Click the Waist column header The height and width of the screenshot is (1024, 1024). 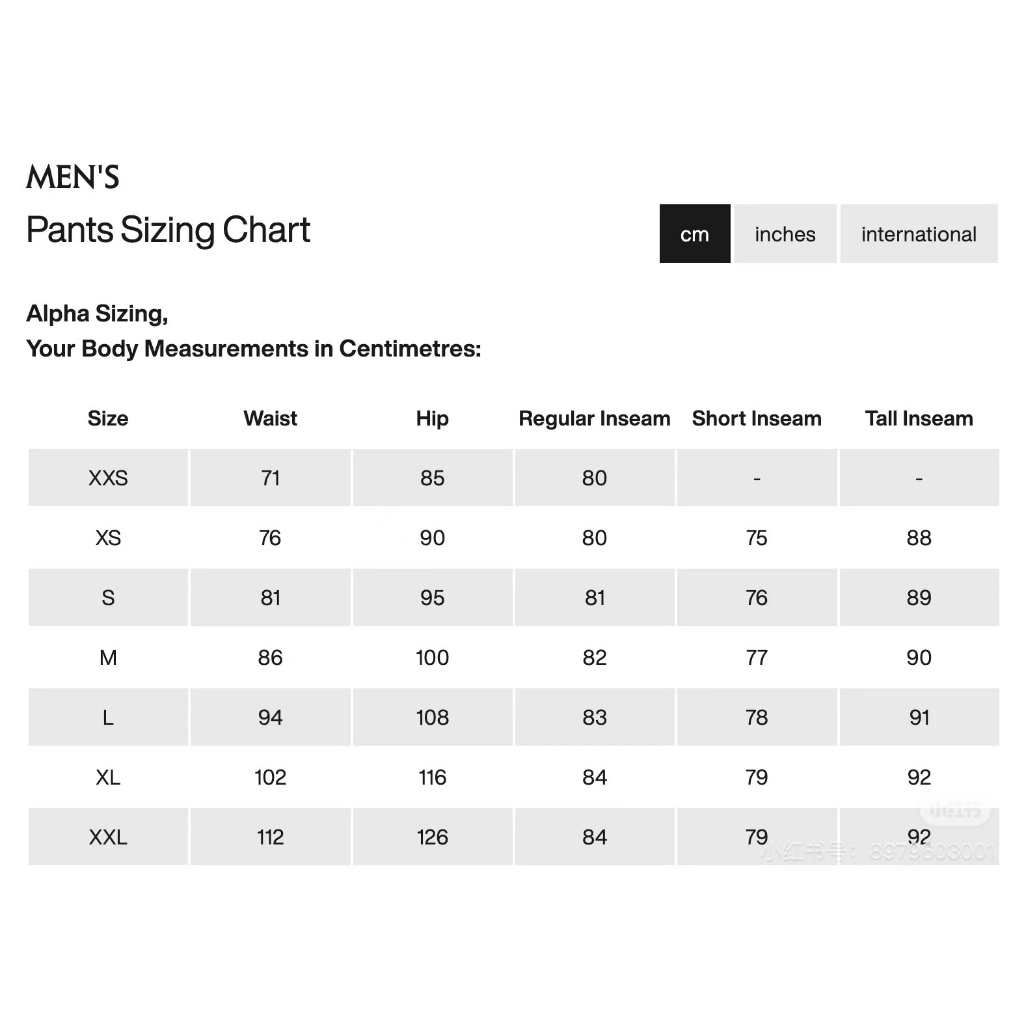[270, 418]
